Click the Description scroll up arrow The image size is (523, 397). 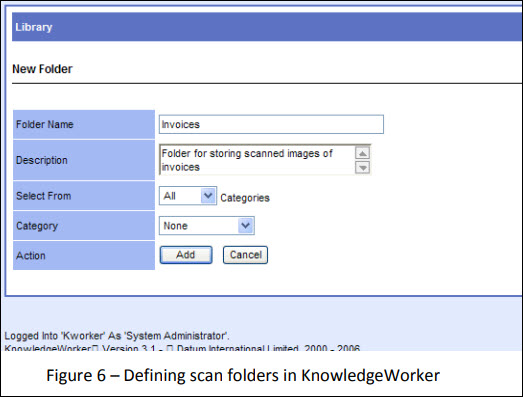click(363, 153)
